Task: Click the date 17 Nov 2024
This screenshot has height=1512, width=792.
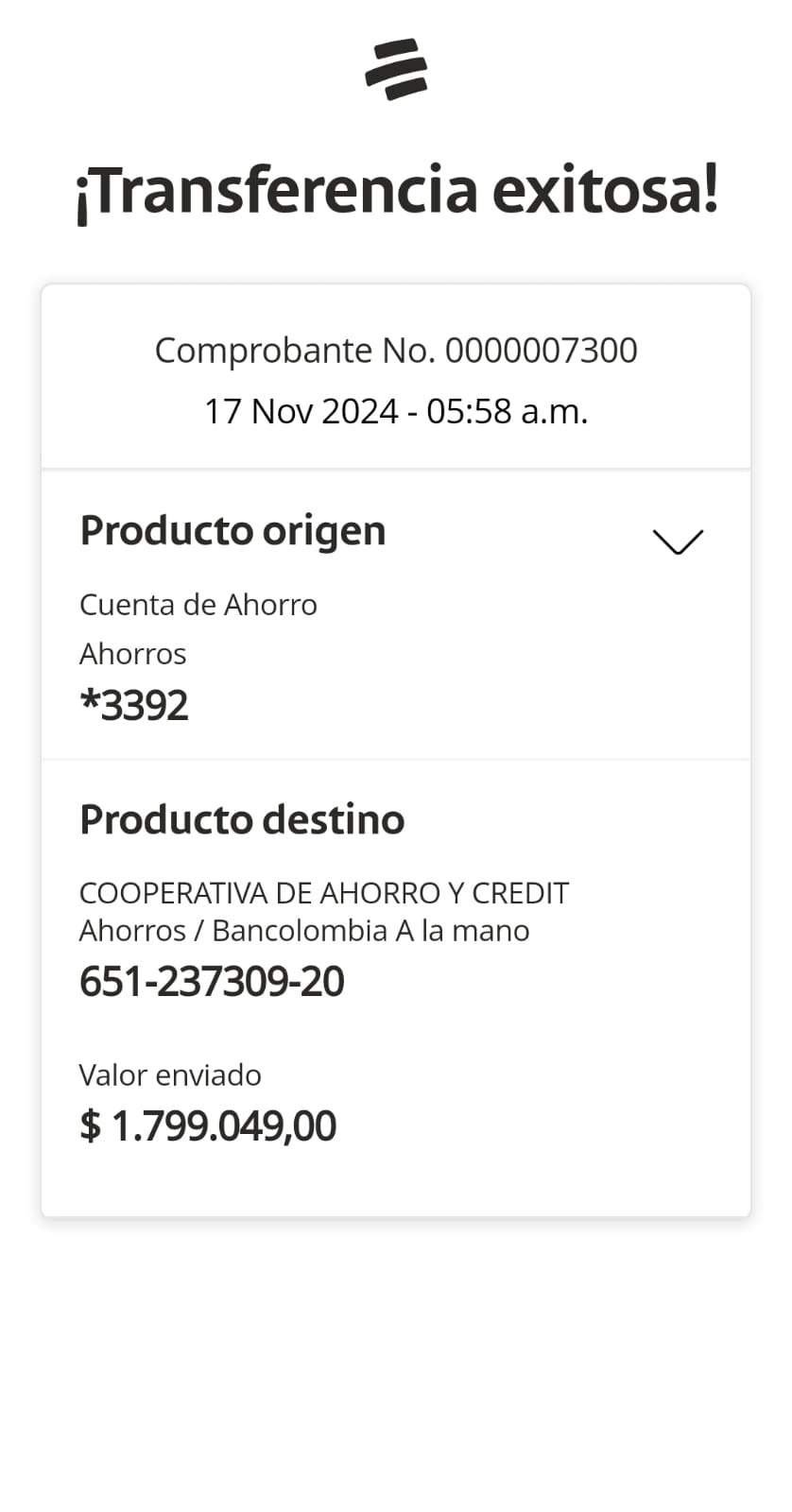Action: (x=301, y=412)
